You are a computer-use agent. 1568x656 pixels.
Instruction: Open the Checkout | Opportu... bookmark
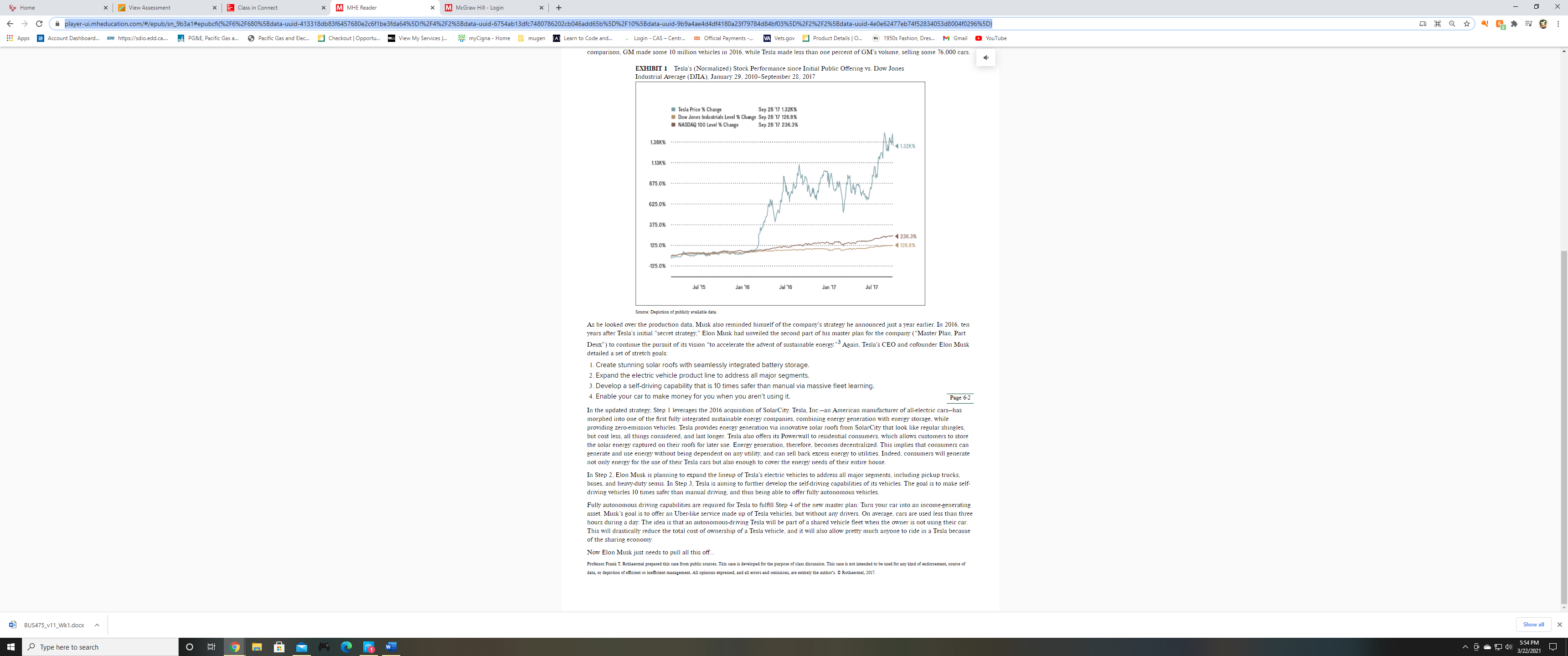point(349,38)
